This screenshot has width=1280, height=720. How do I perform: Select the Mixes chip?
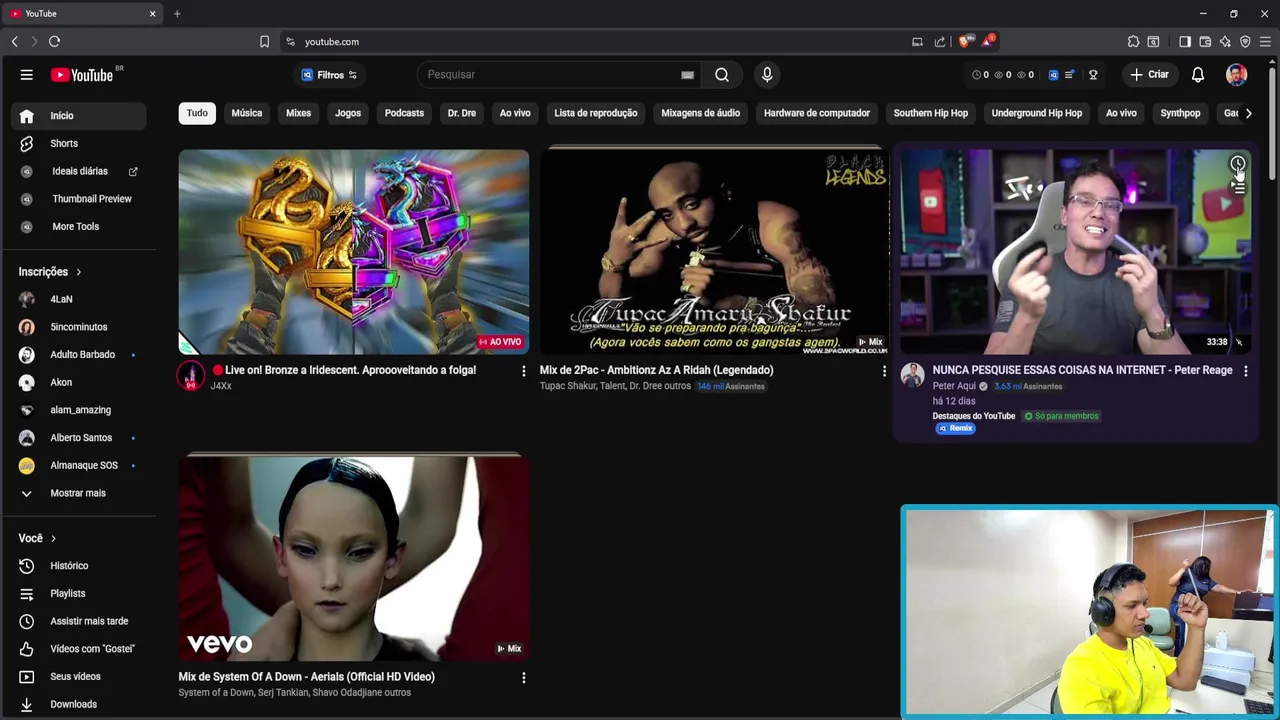pos(298,113)
